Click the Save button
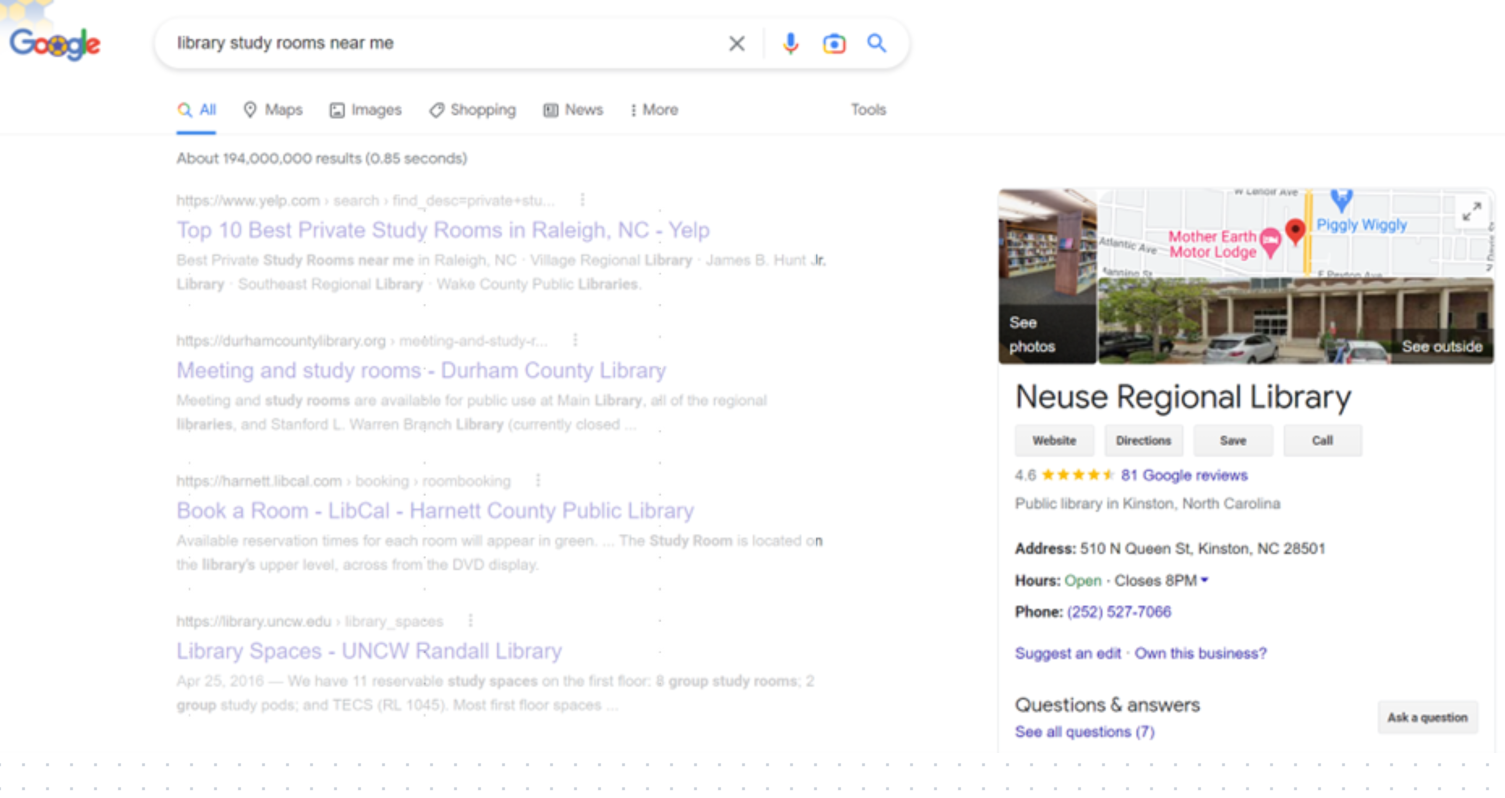The height and width of the screenshot is (798, 1505). [x=1233, y=441]
